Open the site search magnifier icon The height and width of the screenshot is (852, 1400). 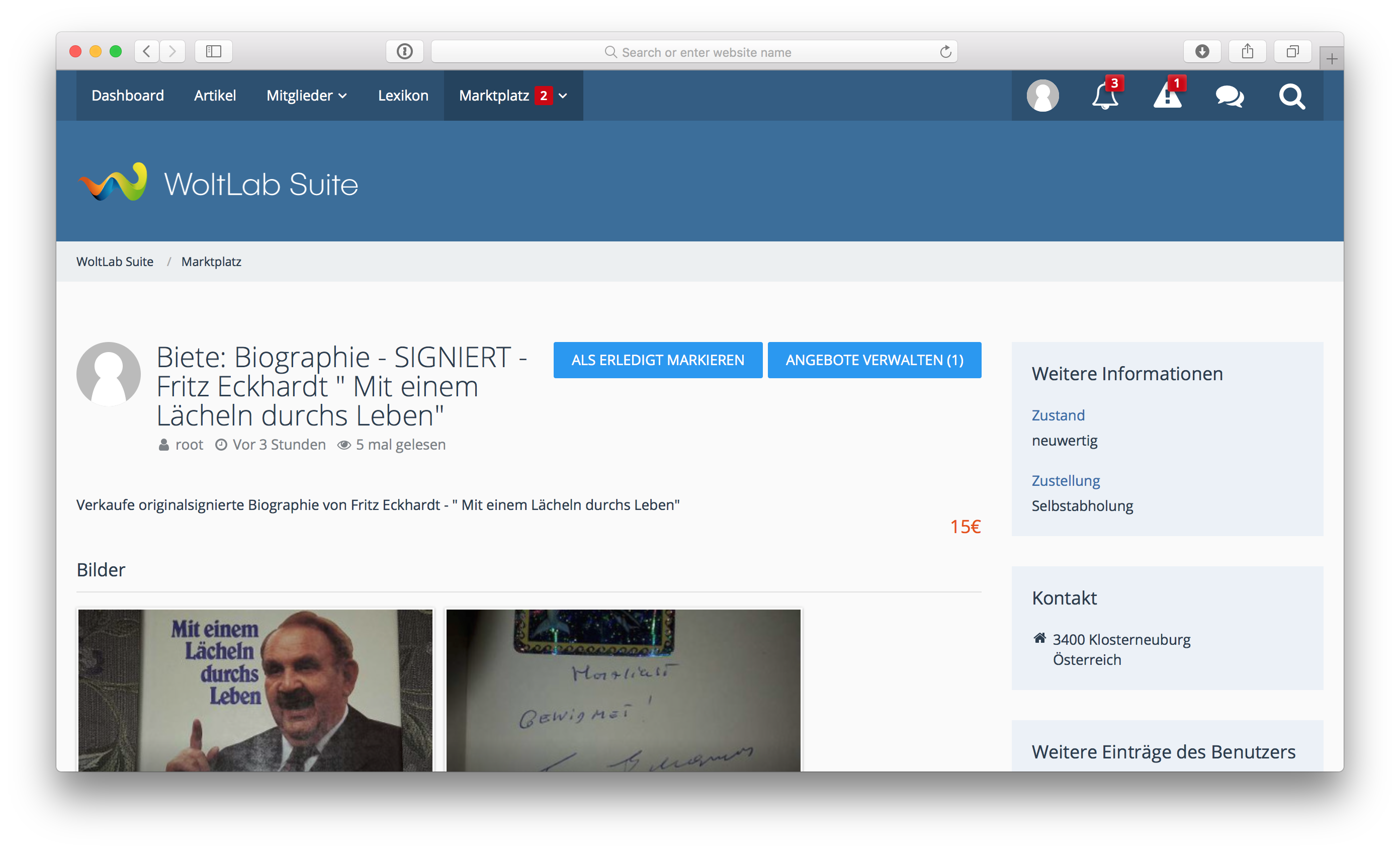pyautogui.click(x=1291, y=96)
